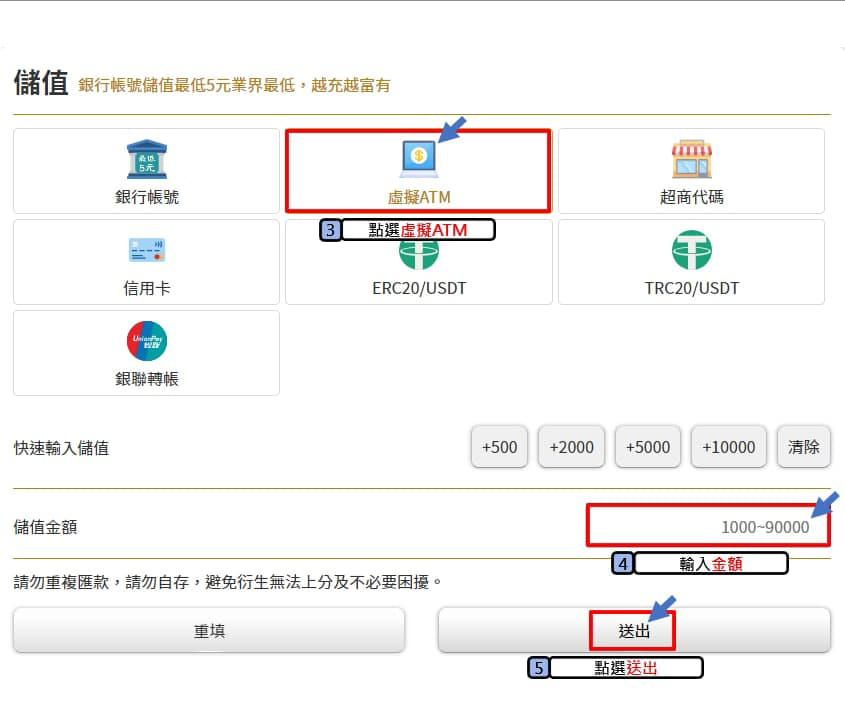Add 500 using the +500 button
Screen dimensions: 845x702
tap(499, 447)
